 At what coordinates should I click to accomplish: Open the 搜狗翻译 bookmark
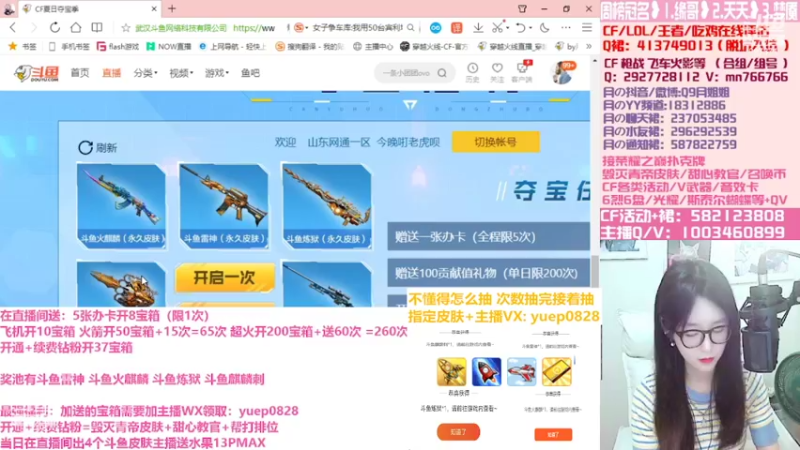[309, 46]
